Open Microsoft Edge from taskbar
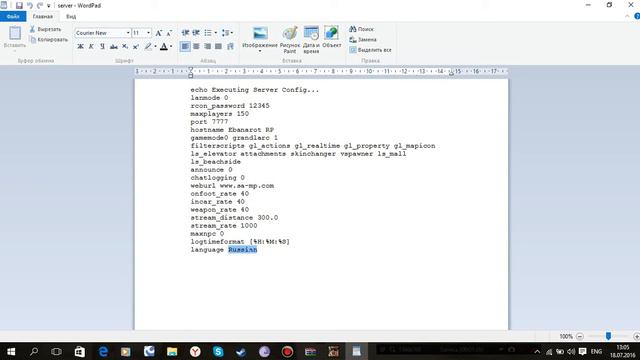 tap(103, 351)
